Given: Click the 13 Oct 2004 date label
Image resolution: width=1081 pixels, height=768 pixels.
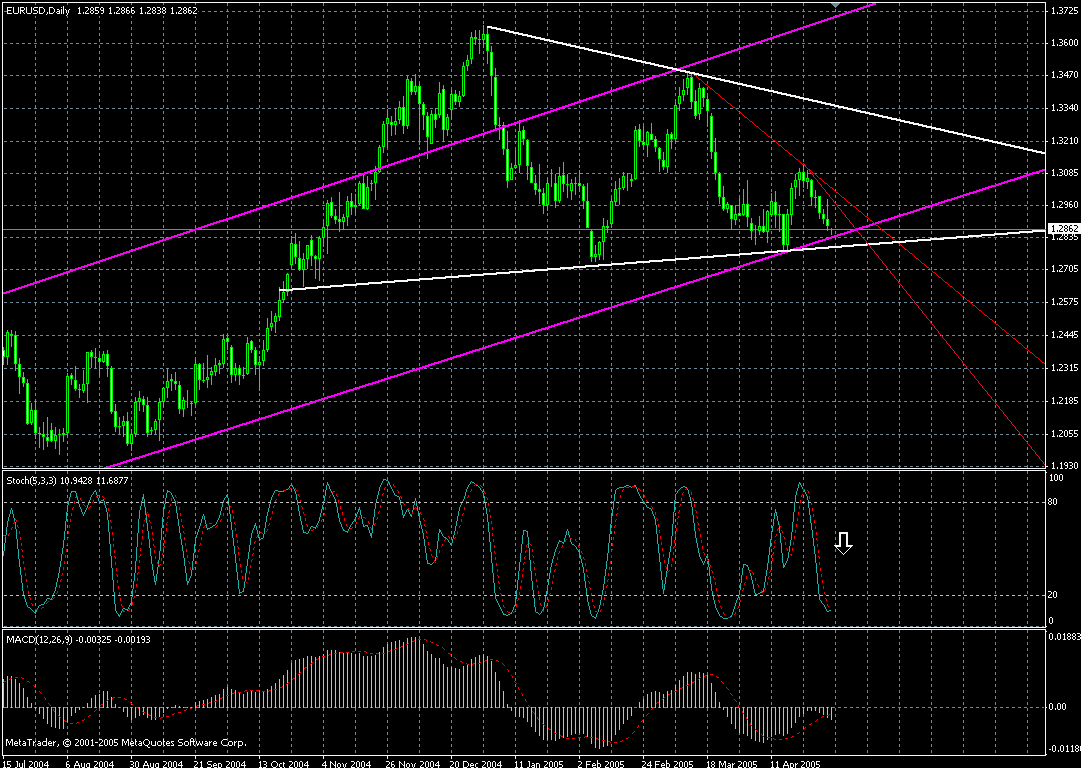Looking at the screenshot, I should [283, 763].
